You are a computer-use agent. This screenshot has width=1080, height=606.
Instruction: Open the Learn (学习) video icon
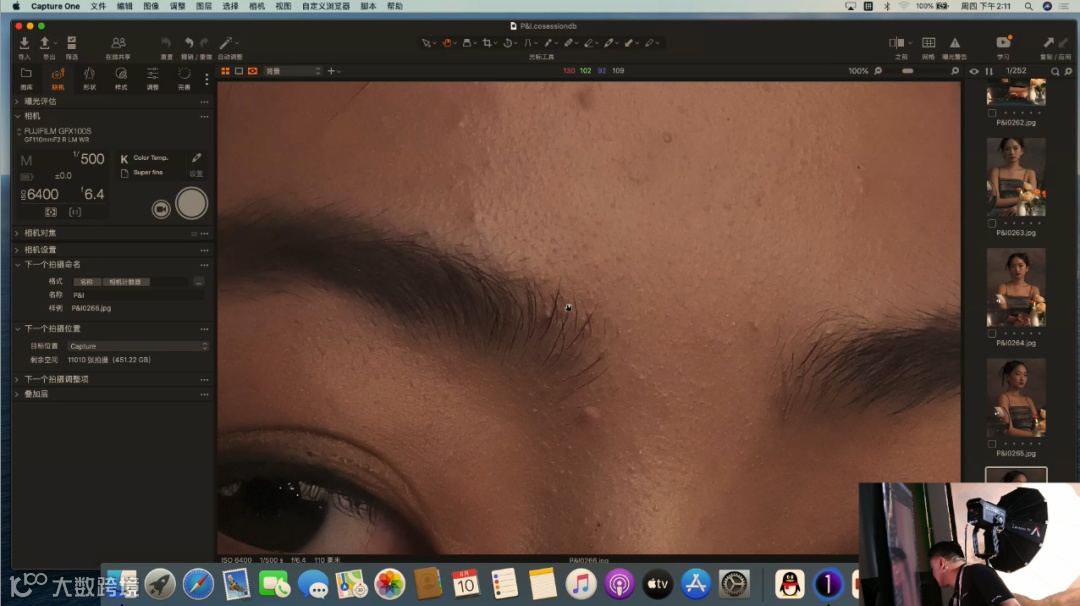point(1003,43)
